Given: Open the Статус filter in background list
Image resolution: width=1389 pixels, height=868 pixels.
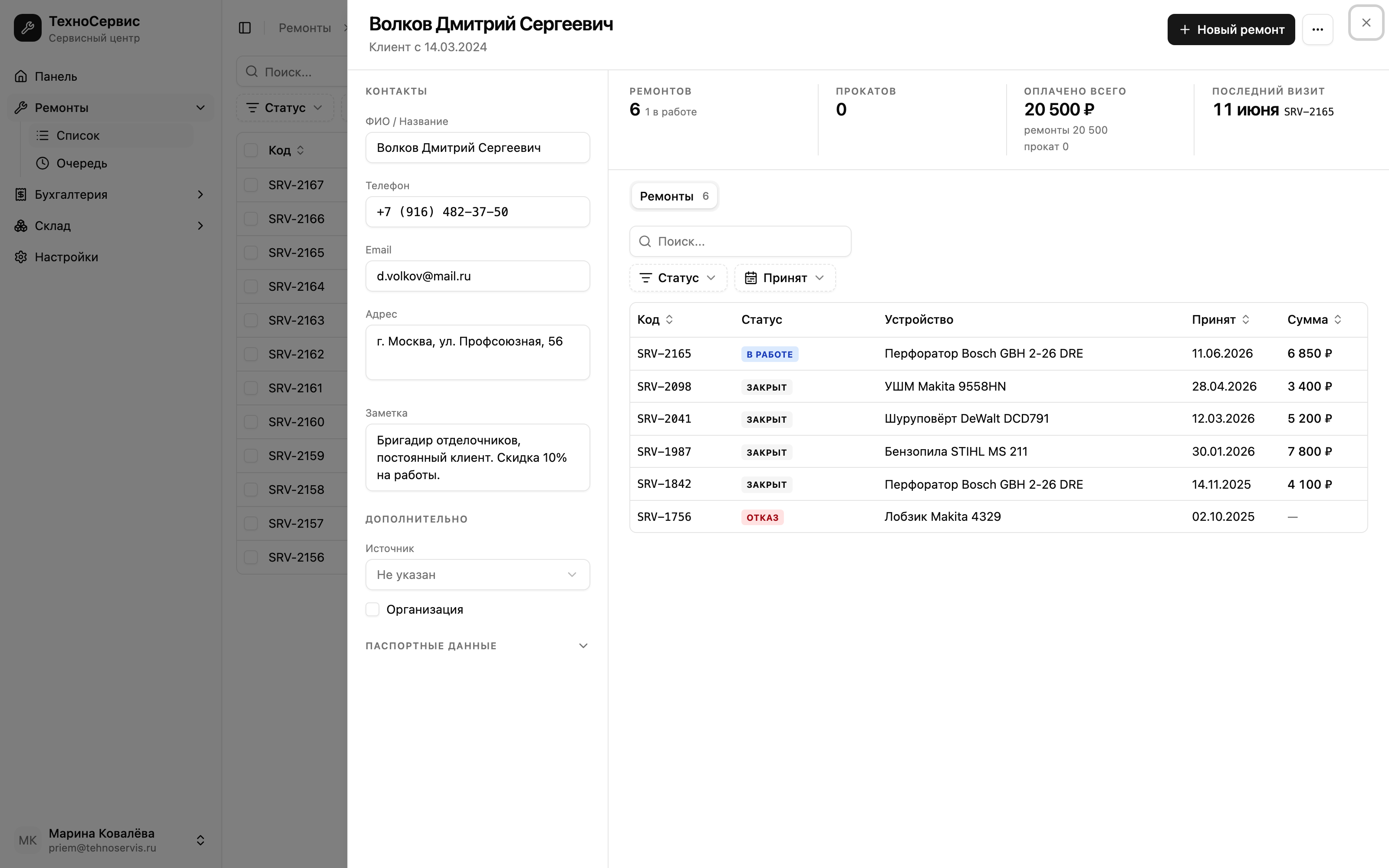Looking at the screenshot, I should [x=285, y=108].
